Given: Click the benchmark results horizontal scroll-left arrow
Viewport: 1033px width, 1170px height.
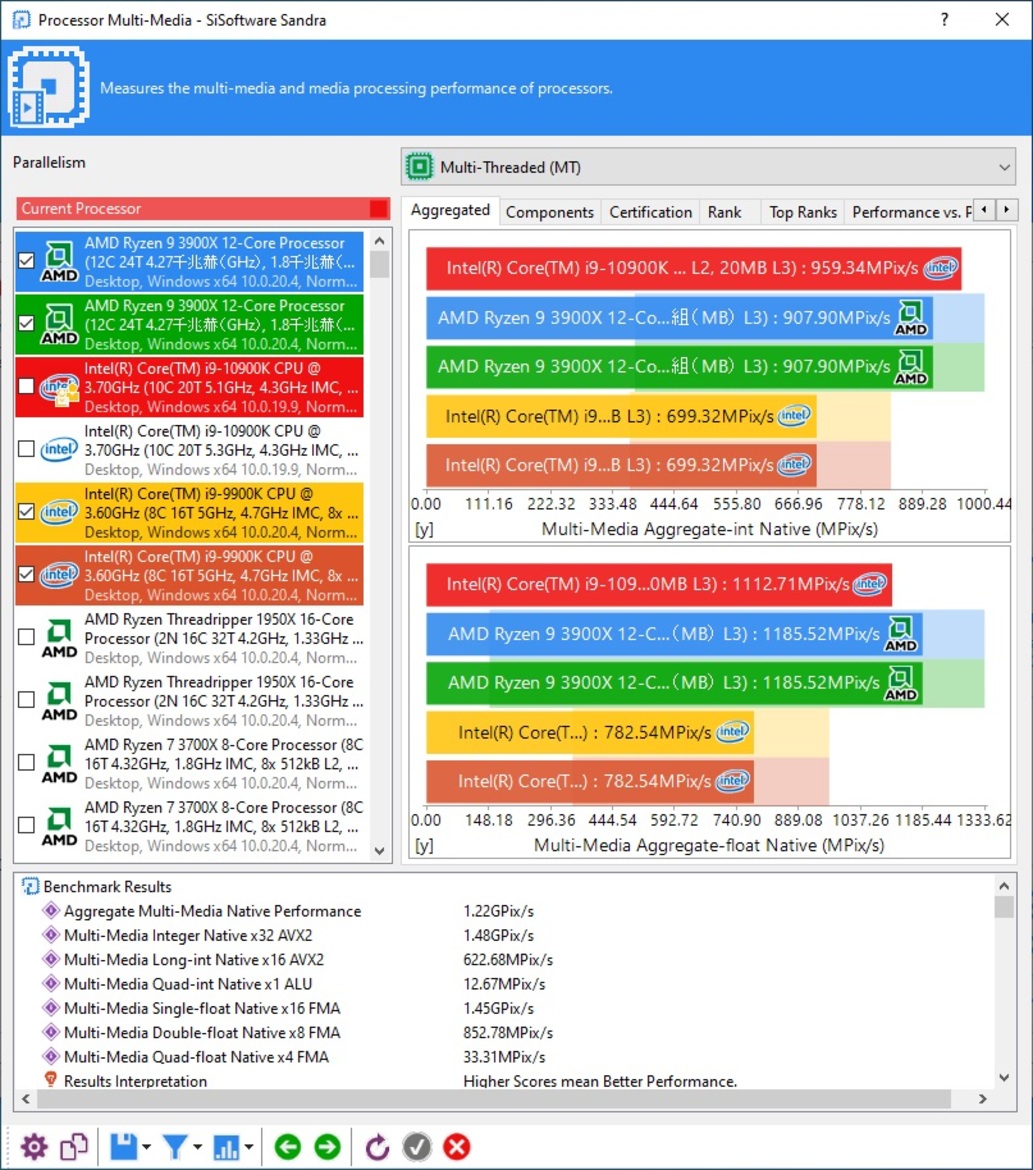Looking at the screenshot, I should point(26,1098).
